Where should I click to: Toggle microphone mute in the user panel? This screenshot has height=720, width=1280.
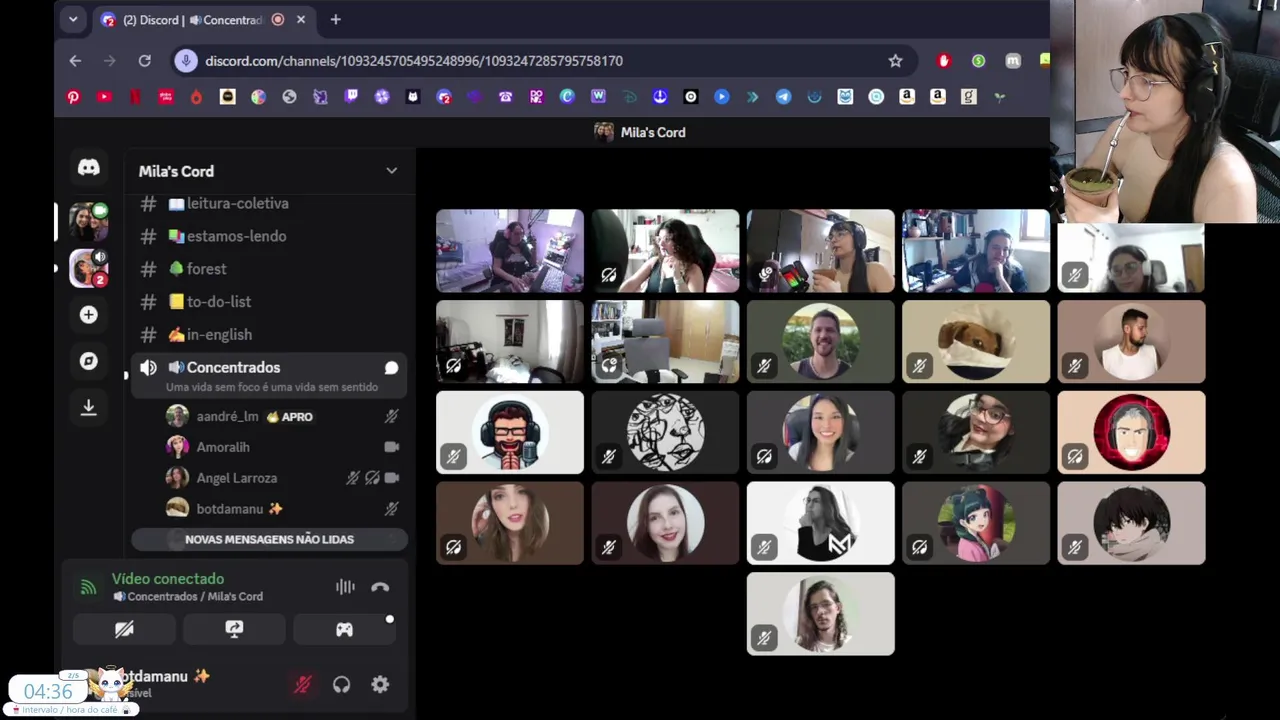pyautogui.click(x=302, y=685)
